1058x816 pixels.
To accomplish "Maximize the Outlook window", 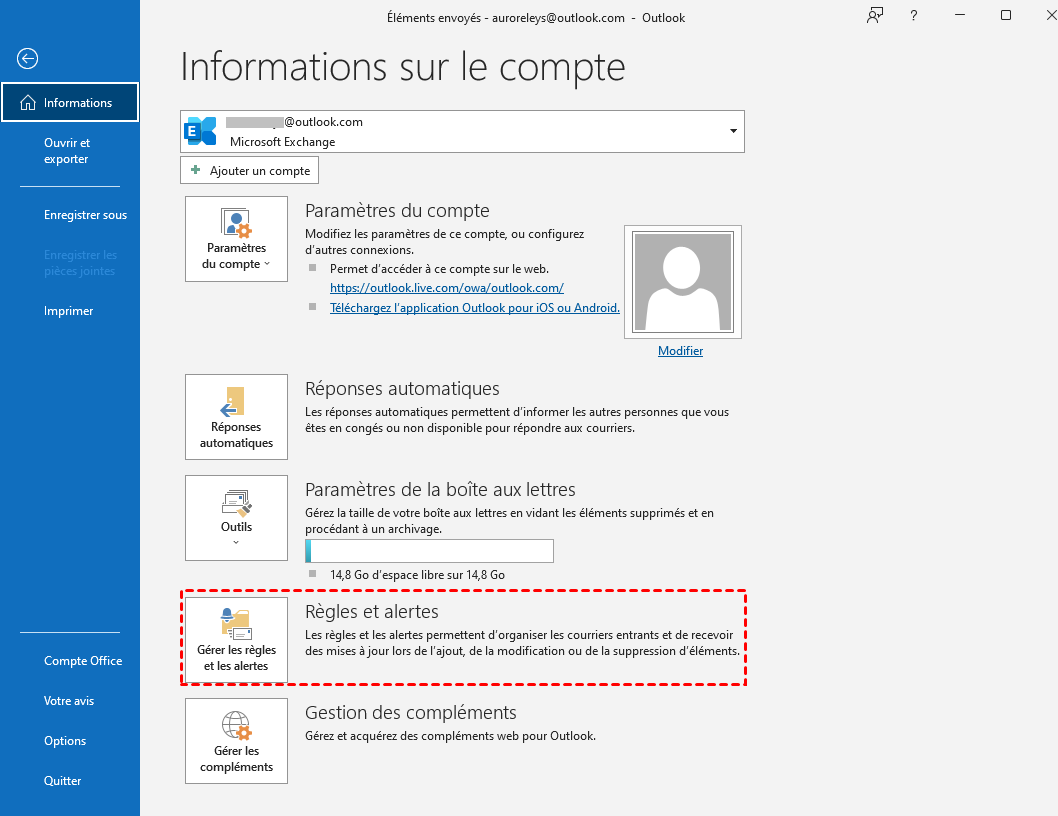I will point(1005,15).
